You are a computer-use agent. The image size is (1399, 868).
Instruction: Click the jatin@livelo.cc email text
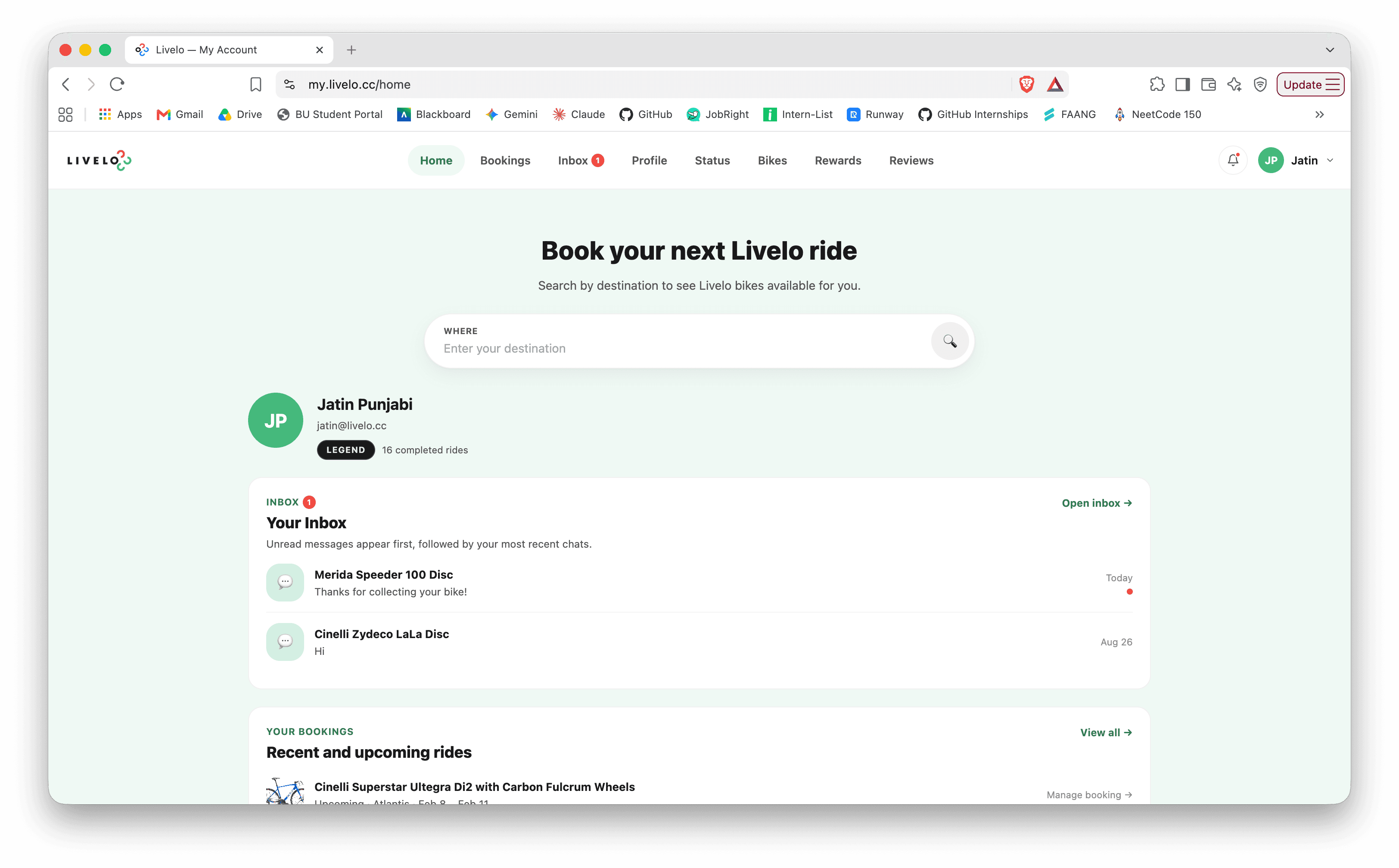tap(351, 425)
